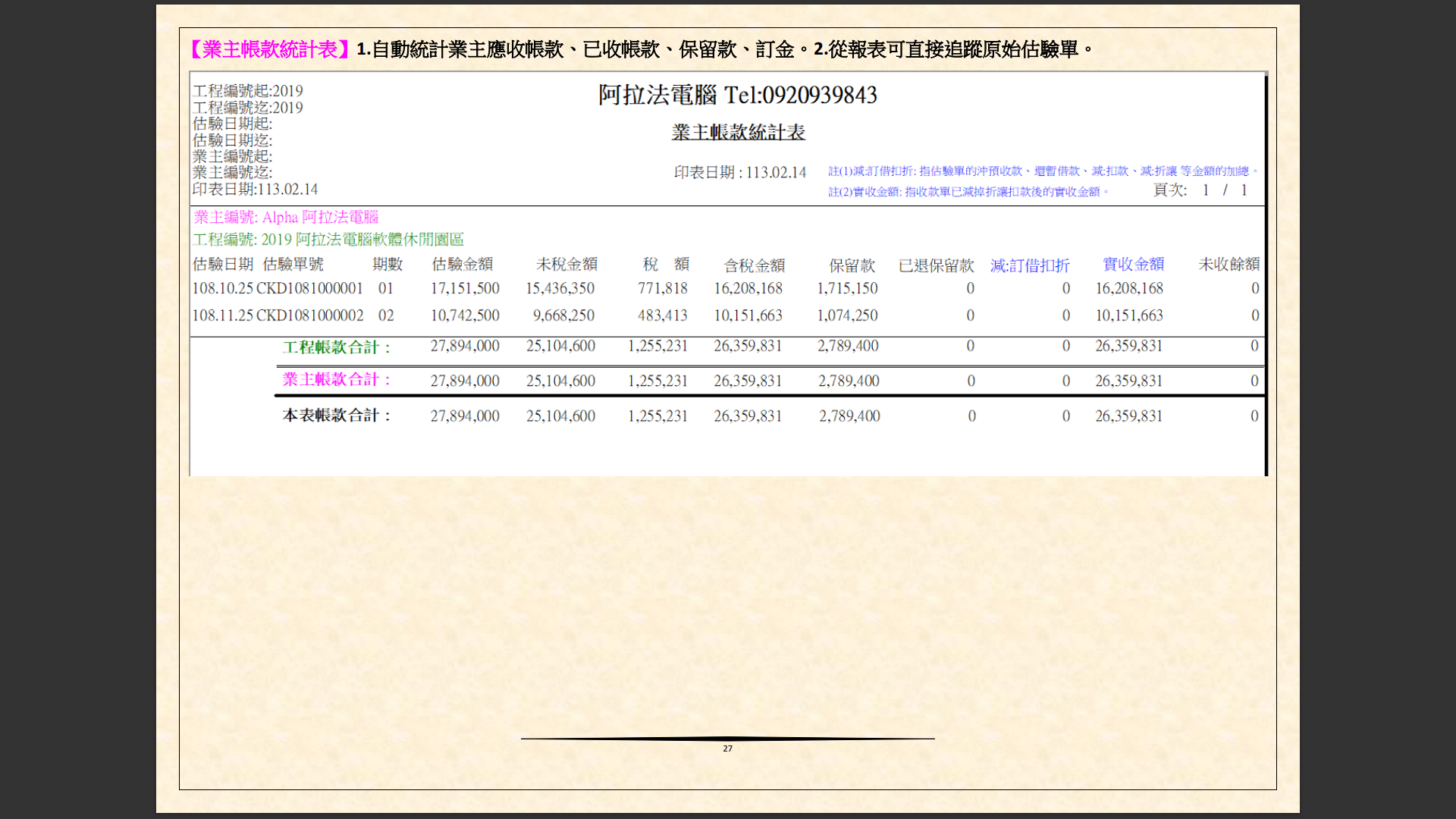The height and width of the screenshot is (819, 1456).
Task: Click the 本表帳款合計 grand total label
Action: (x=337, y=416)
